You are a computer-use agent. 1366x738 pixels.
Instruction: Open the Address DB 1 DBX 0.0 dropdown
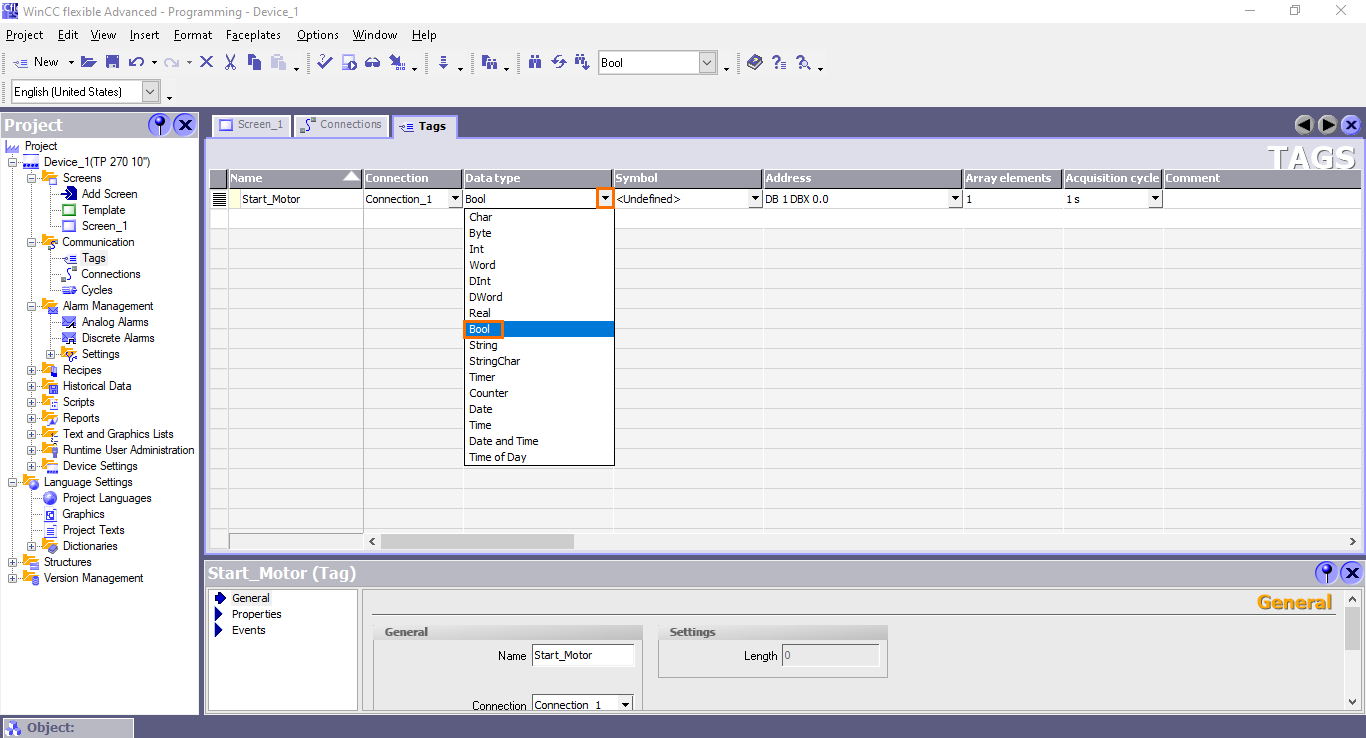click(x=955, y=199)
